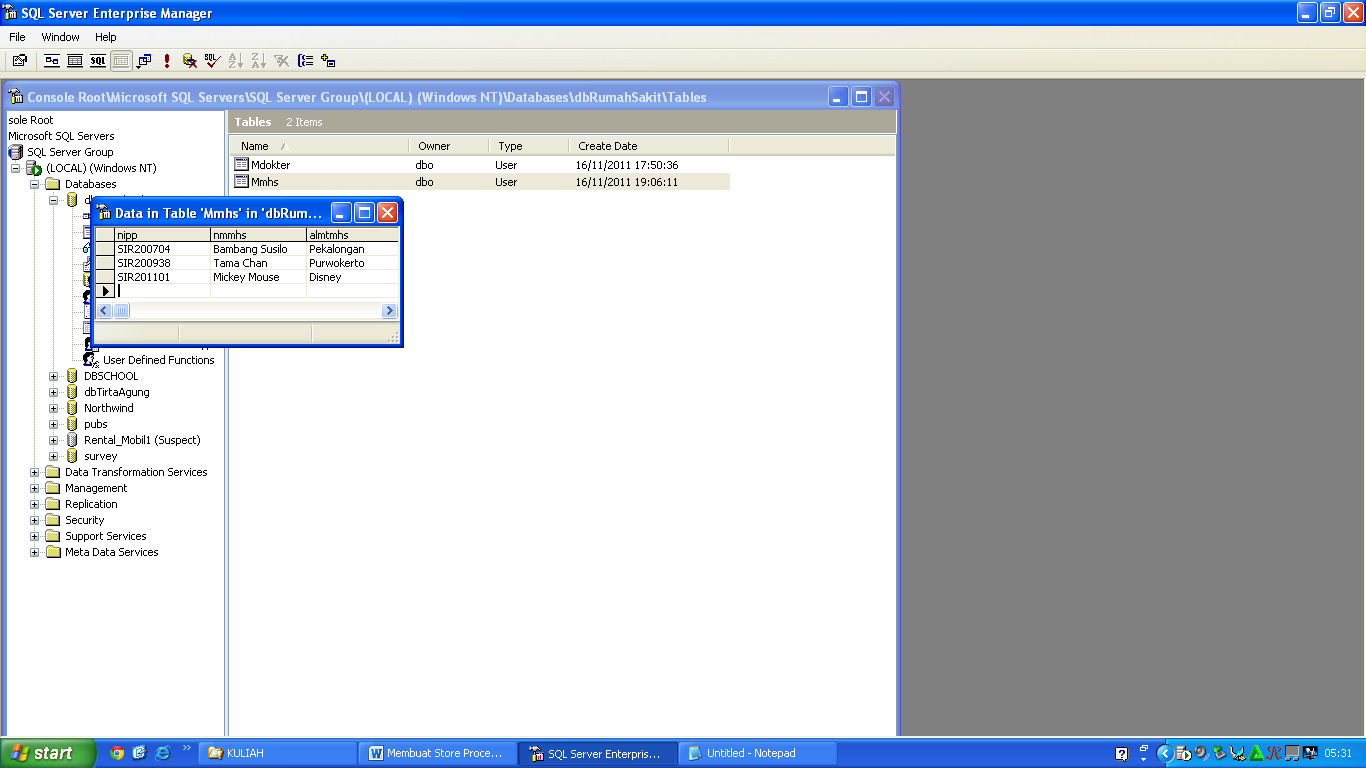The height and width of the screenshot is (768, 1366).
Task: Expand the Northwind database in the tree
Action: (x=55, y=407)
